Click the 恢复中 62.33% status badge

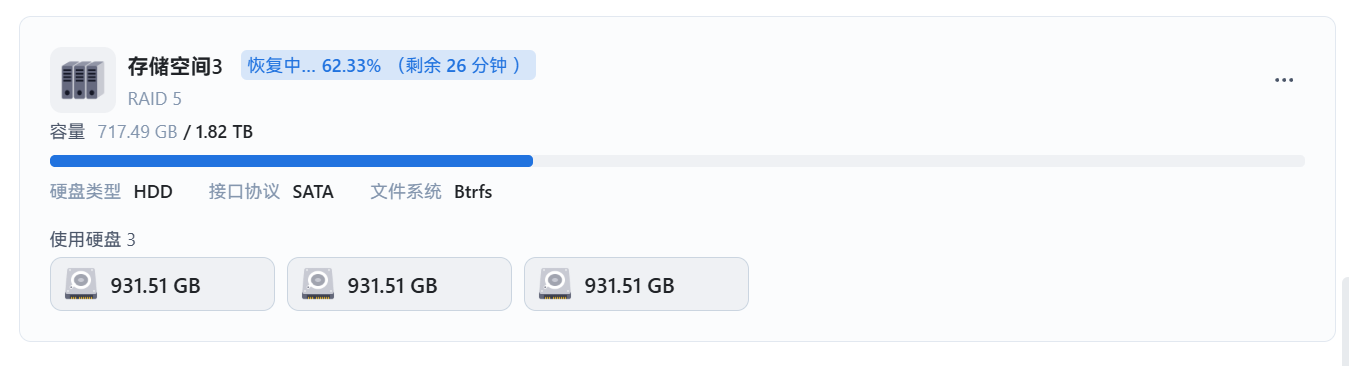point(388,66)
